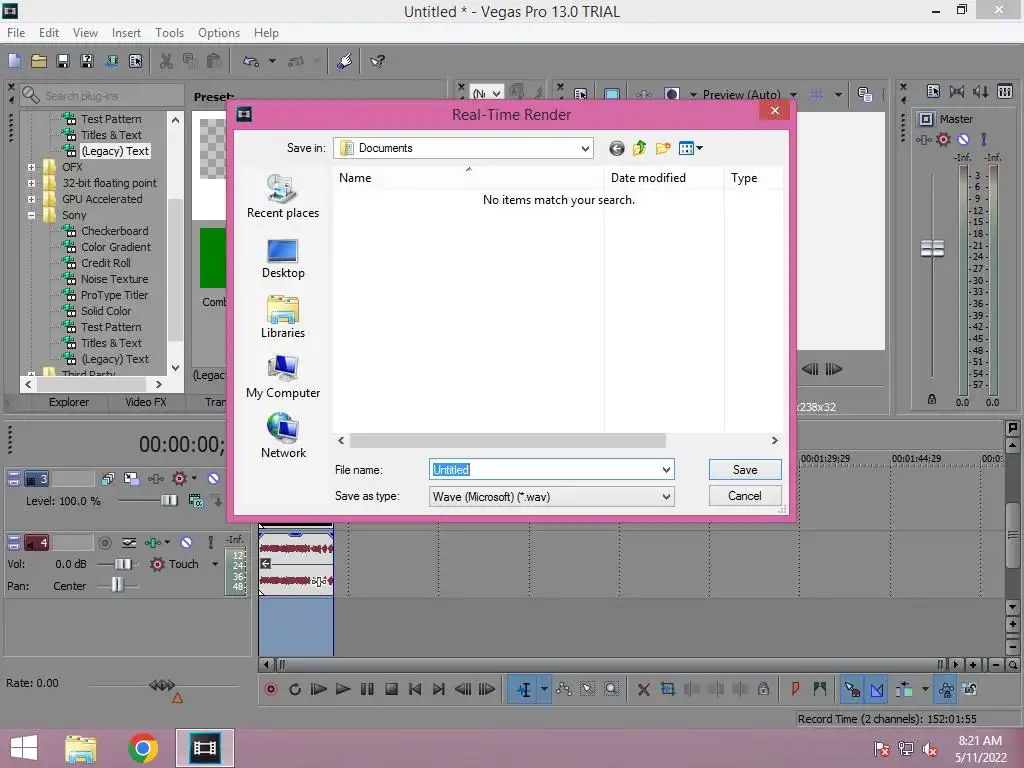Select the Envelope Edit tool
Viewport: 1024px width, 768px height.
(x=564, y=689)
